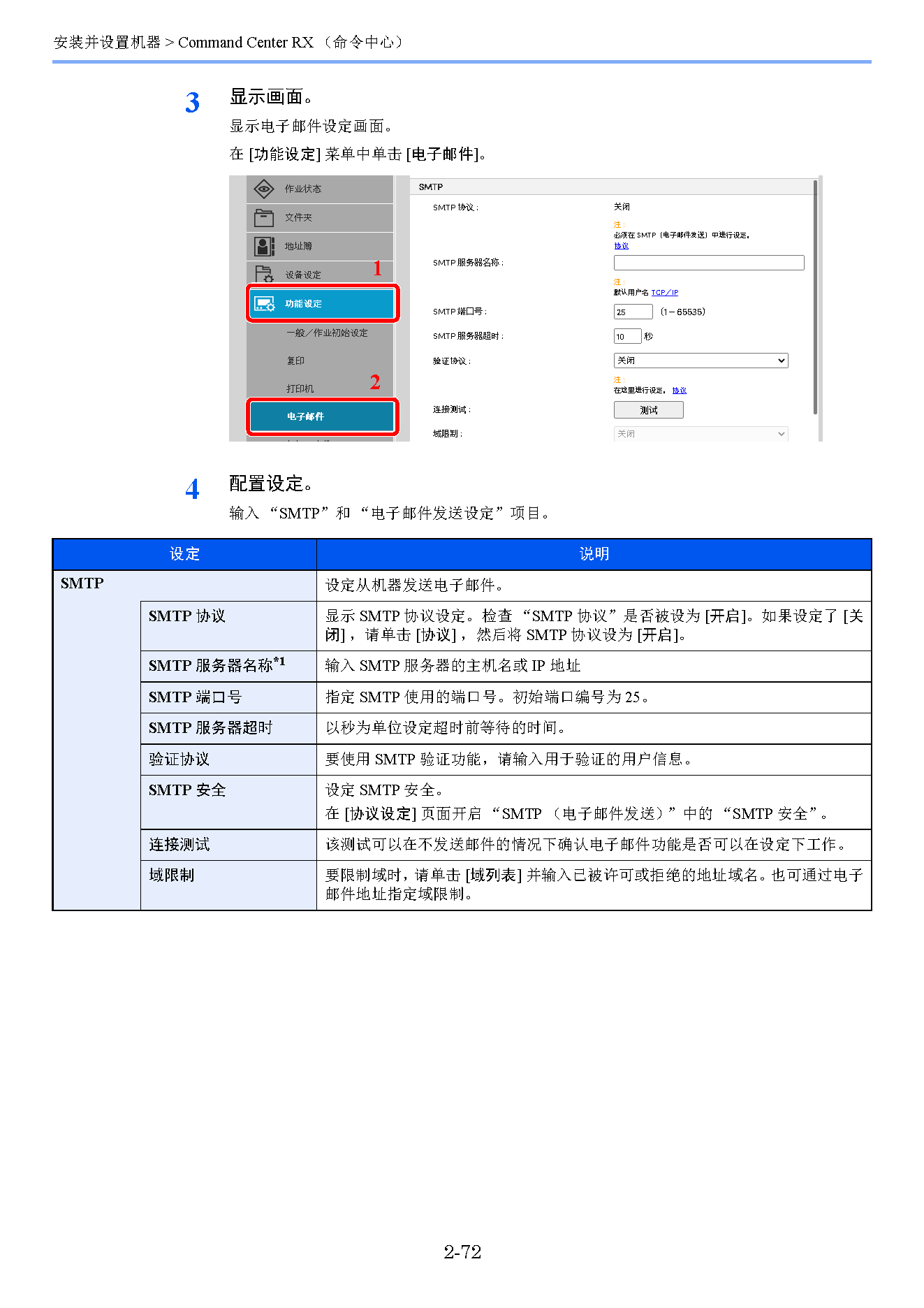Viewport: 924px width, 1308px height.
Task: Click the 设备设定 folder-gear icon
Action: tap(263, 274)
